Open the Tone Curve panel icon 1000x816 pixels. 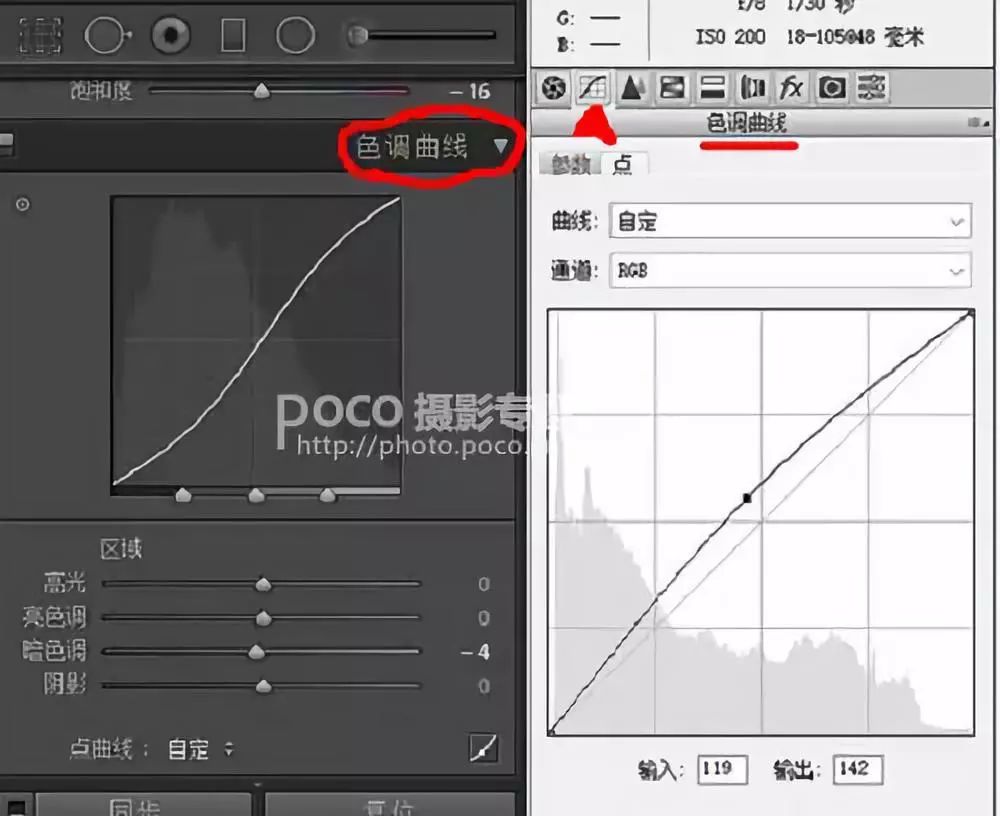click(x=593, y=88)
